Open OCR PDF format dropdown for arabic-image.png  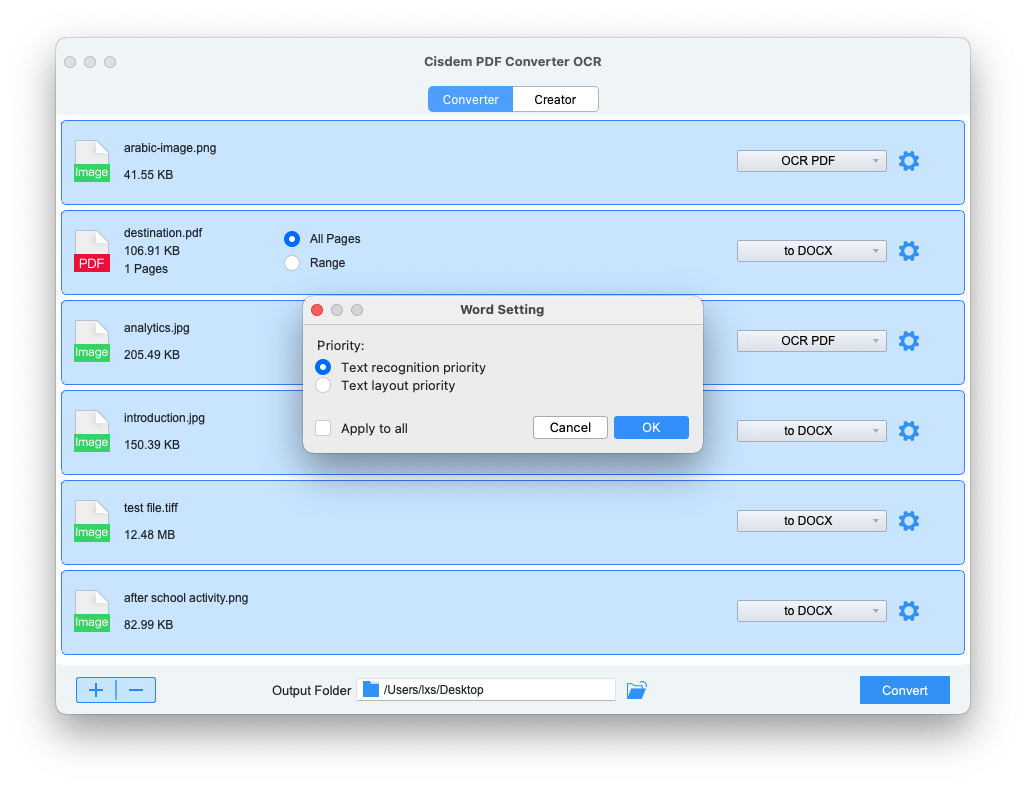(x=811, y=161)
